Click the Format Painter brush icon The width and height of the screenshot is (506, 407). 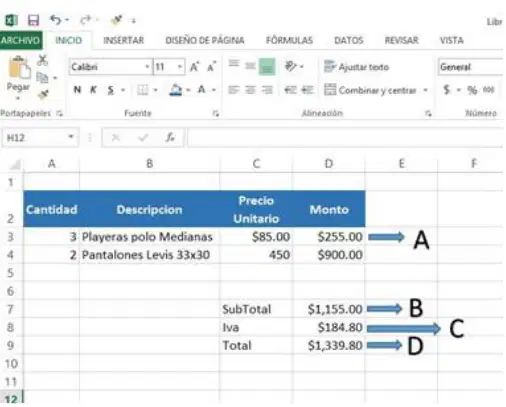click(43, 94)
